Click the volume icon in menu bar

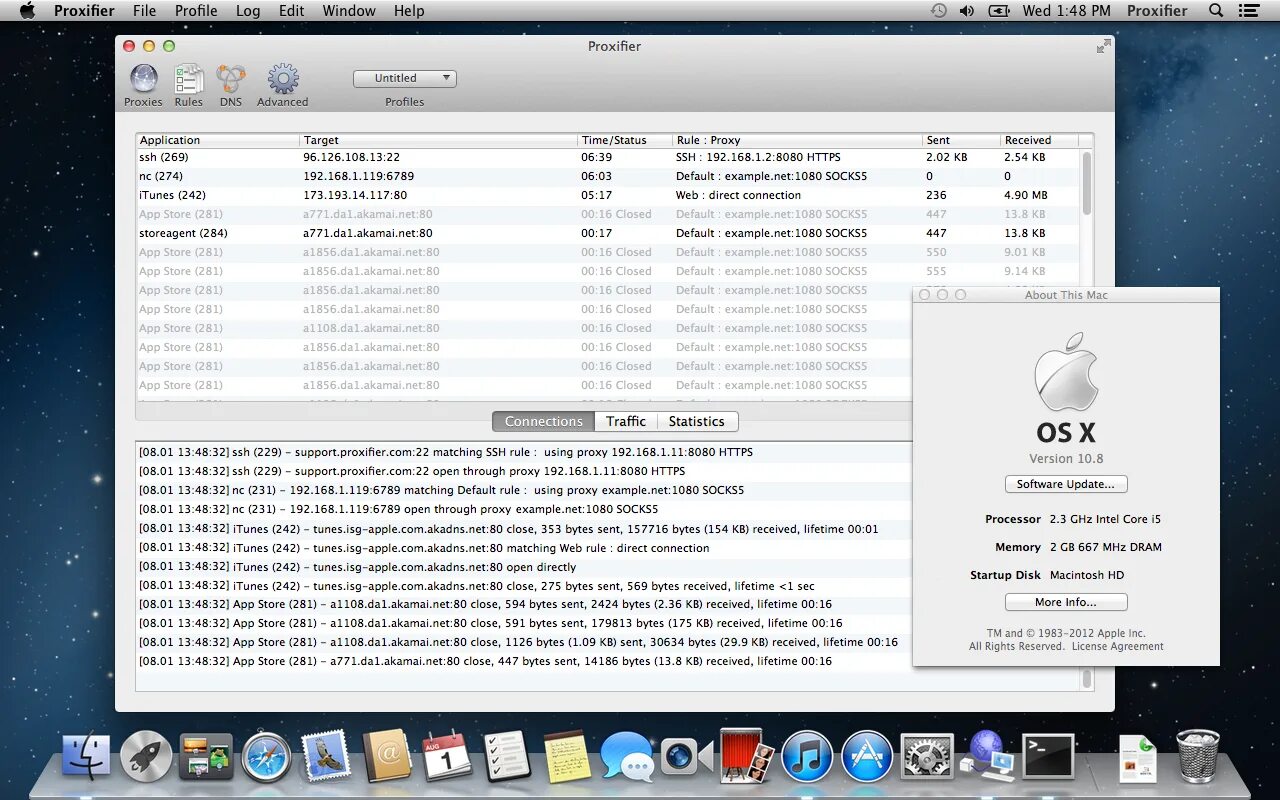click(x=967, y=11)
